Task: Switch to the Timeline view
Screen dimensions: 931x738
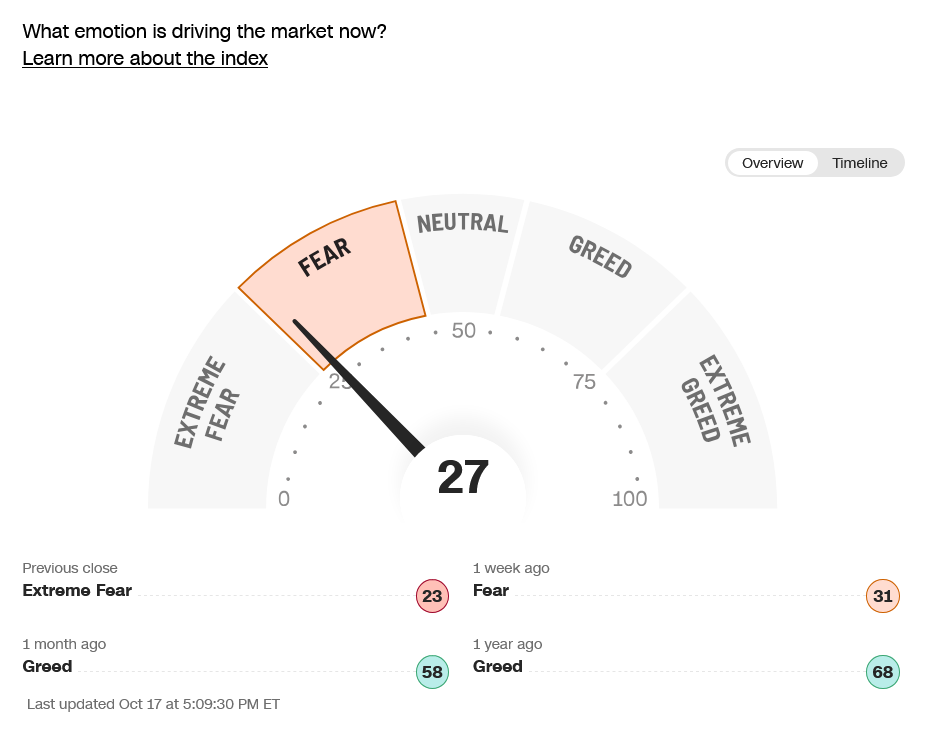Action: 859,163
